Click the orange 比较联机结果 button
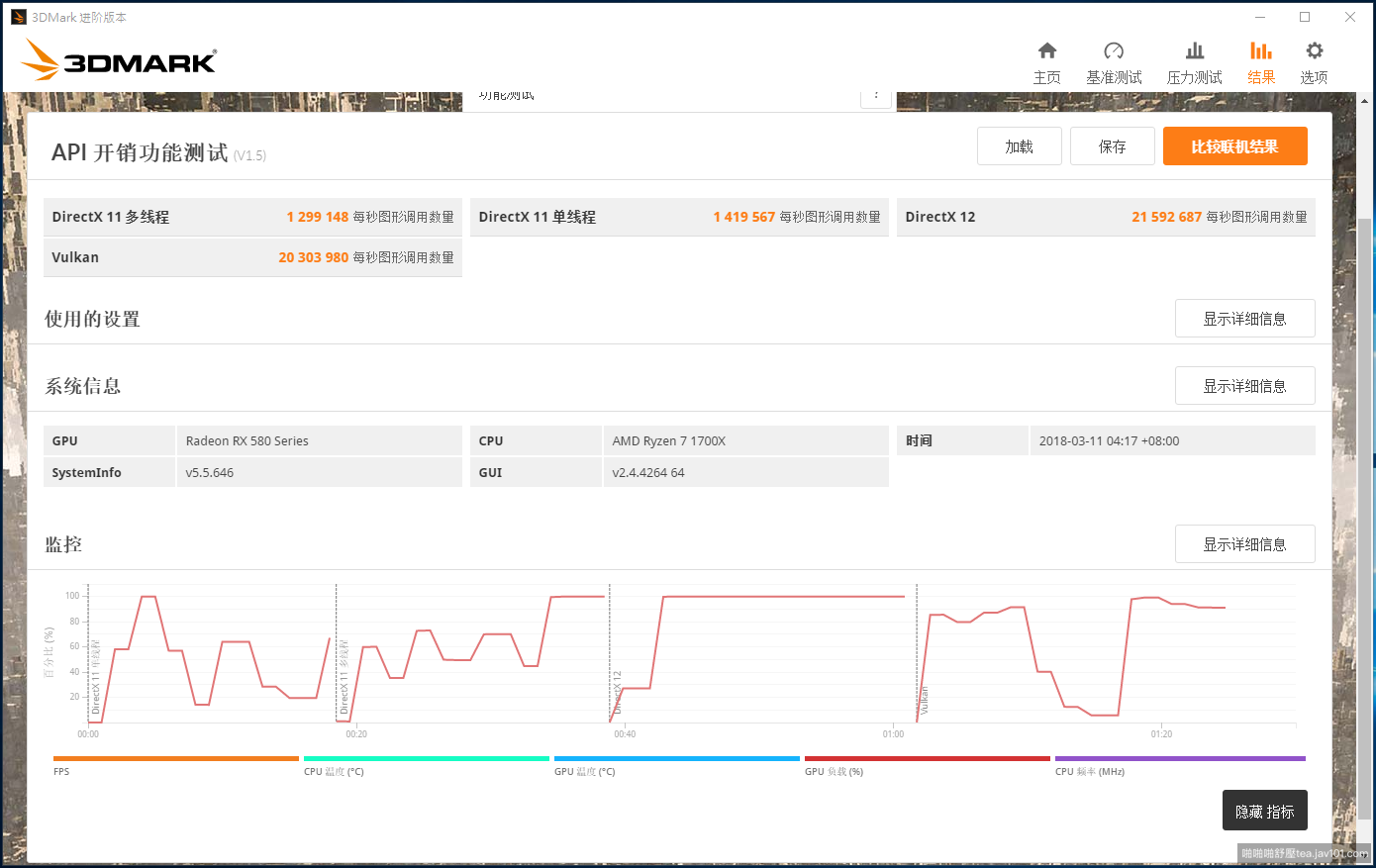Screen dimensions: 1376x868 click(1235, 146)
